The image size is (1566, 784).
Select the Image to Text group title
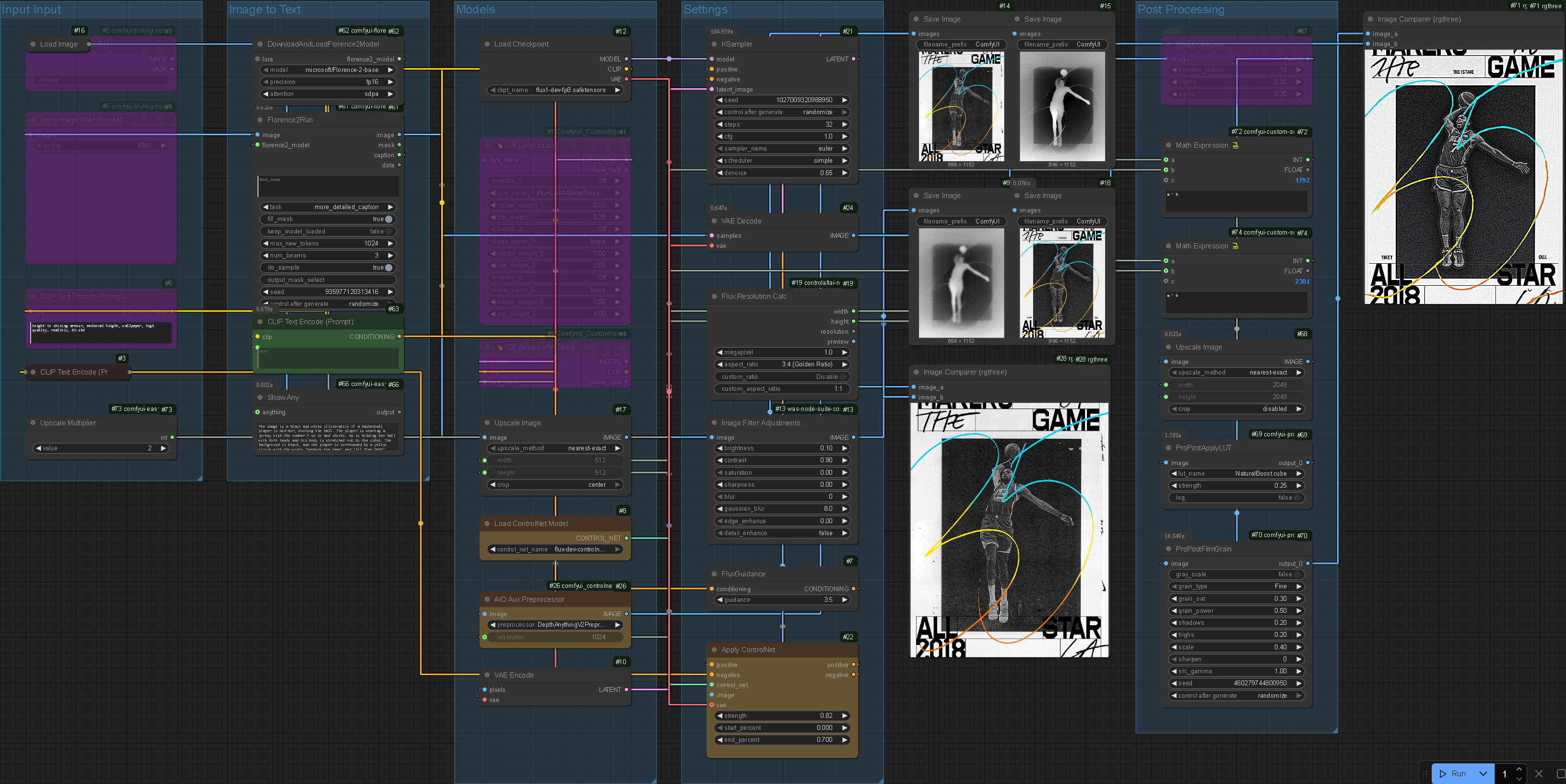[x=264, y=10]
